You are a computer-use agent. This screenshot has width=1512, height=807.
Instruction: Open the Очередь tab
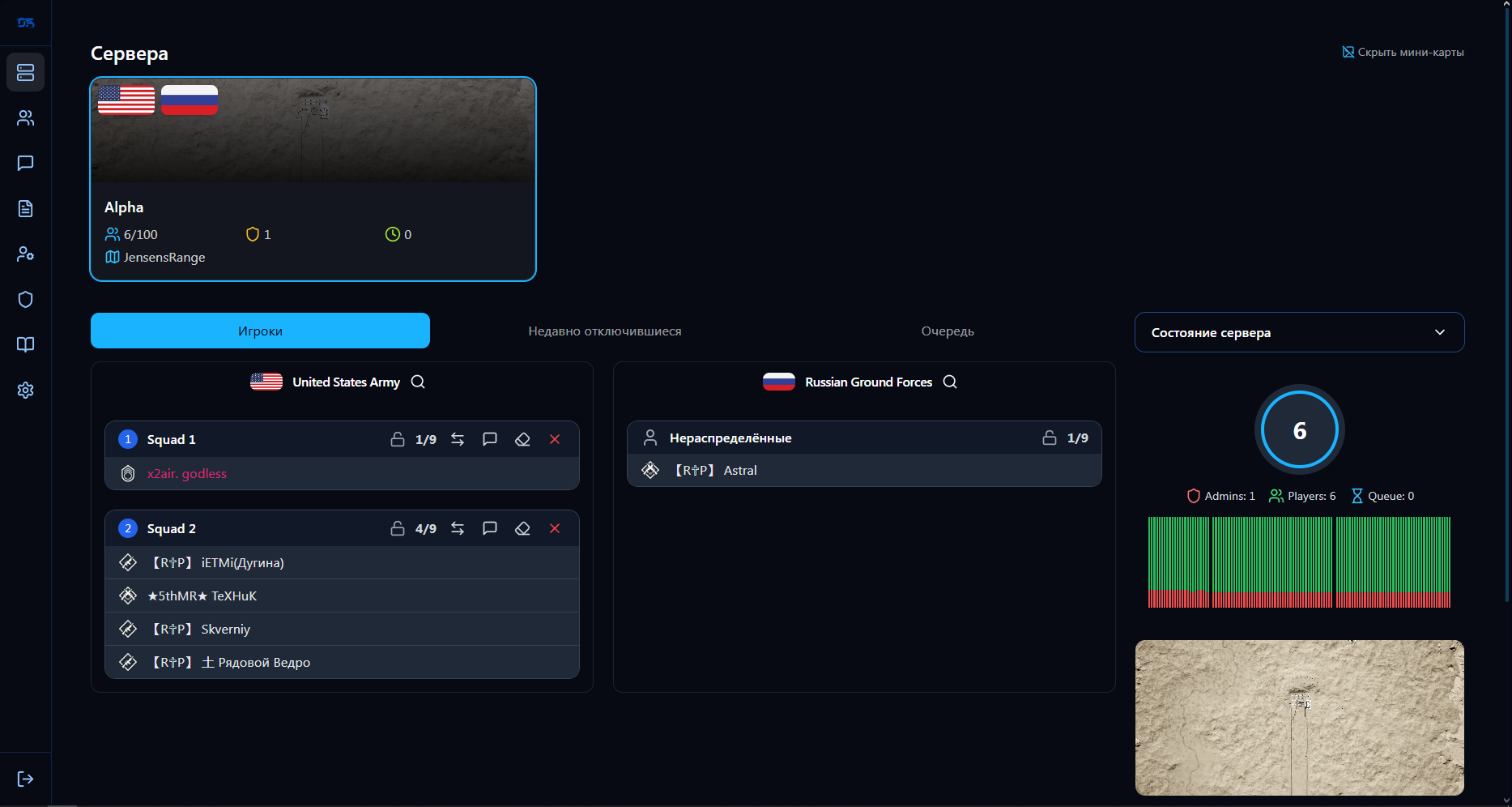click(x=948, y=331)
